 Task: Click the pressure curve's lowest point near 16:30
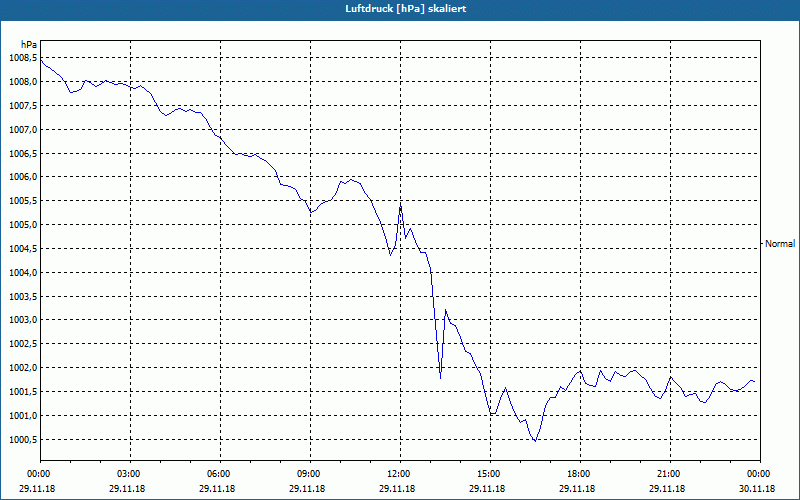535,441
